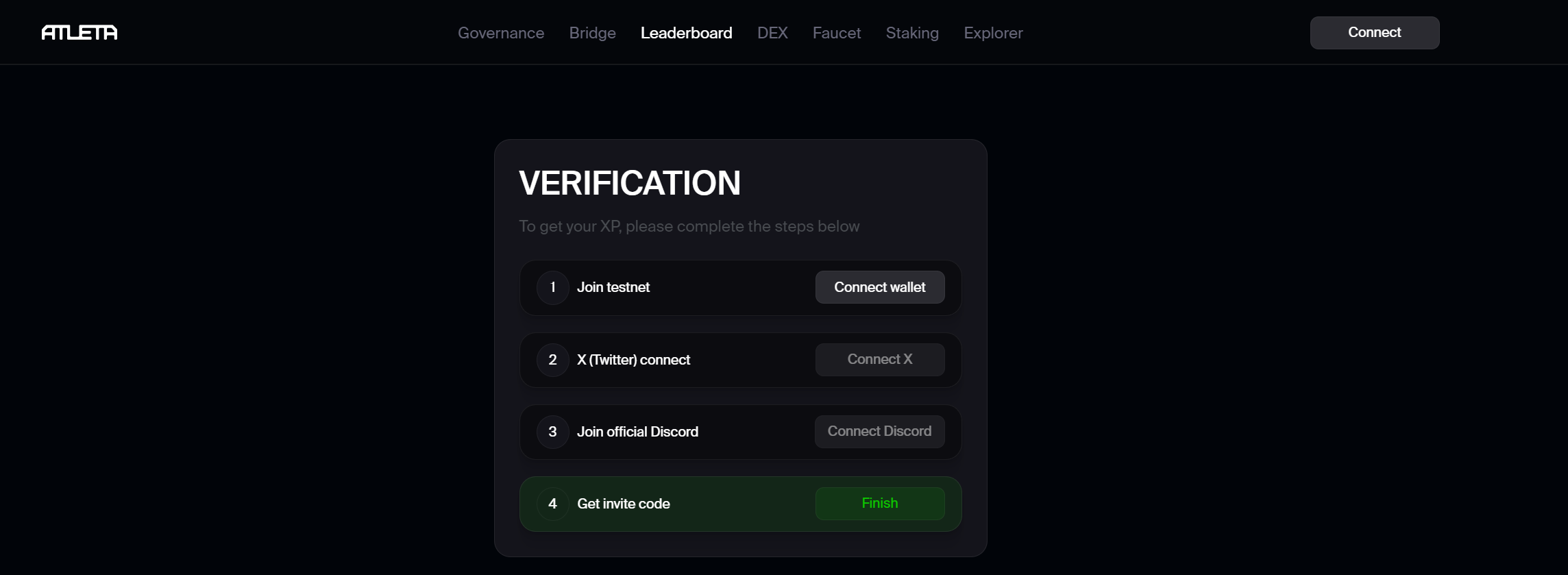
Task: Open the DEX page
Action: [772, 33]
